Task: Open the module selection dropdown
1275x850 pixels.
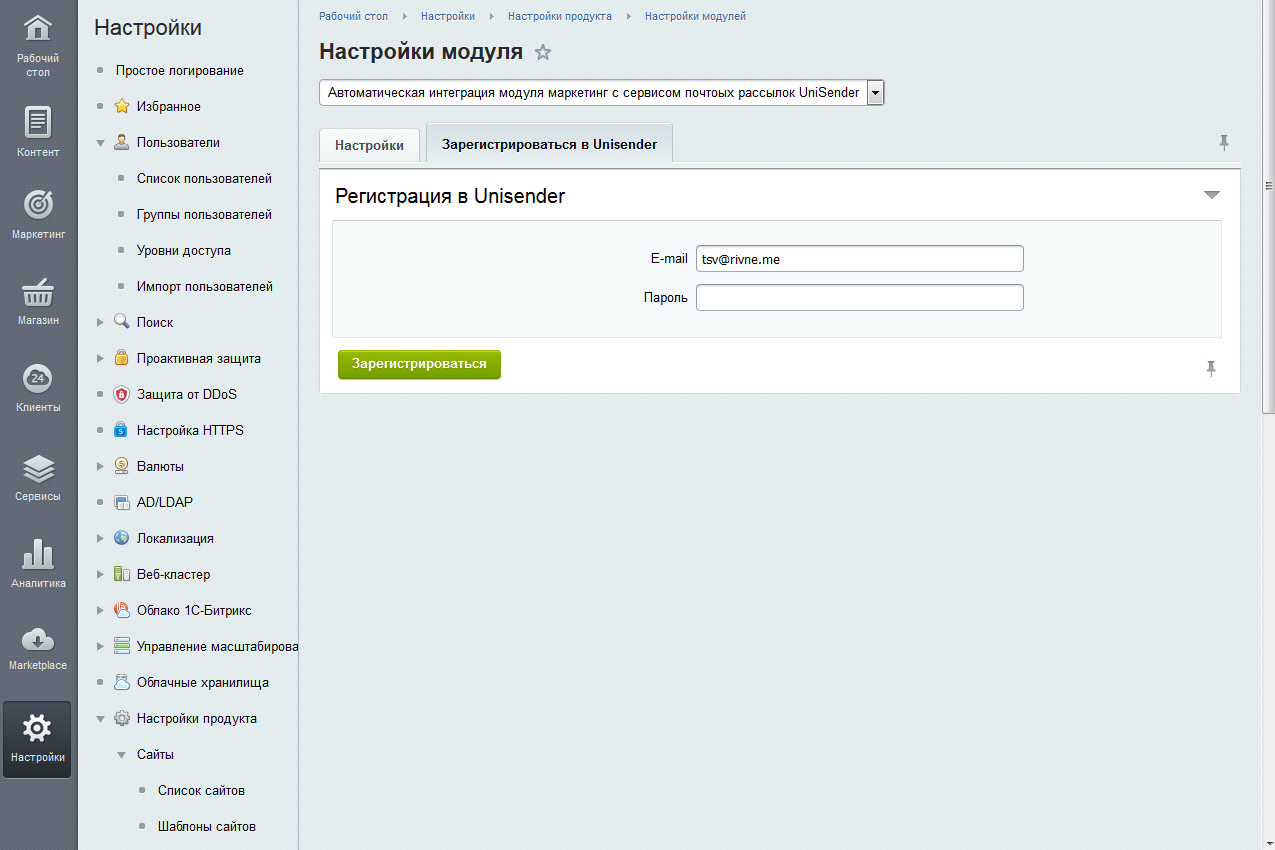Action: pyautogui.click(x=875, y=93)
